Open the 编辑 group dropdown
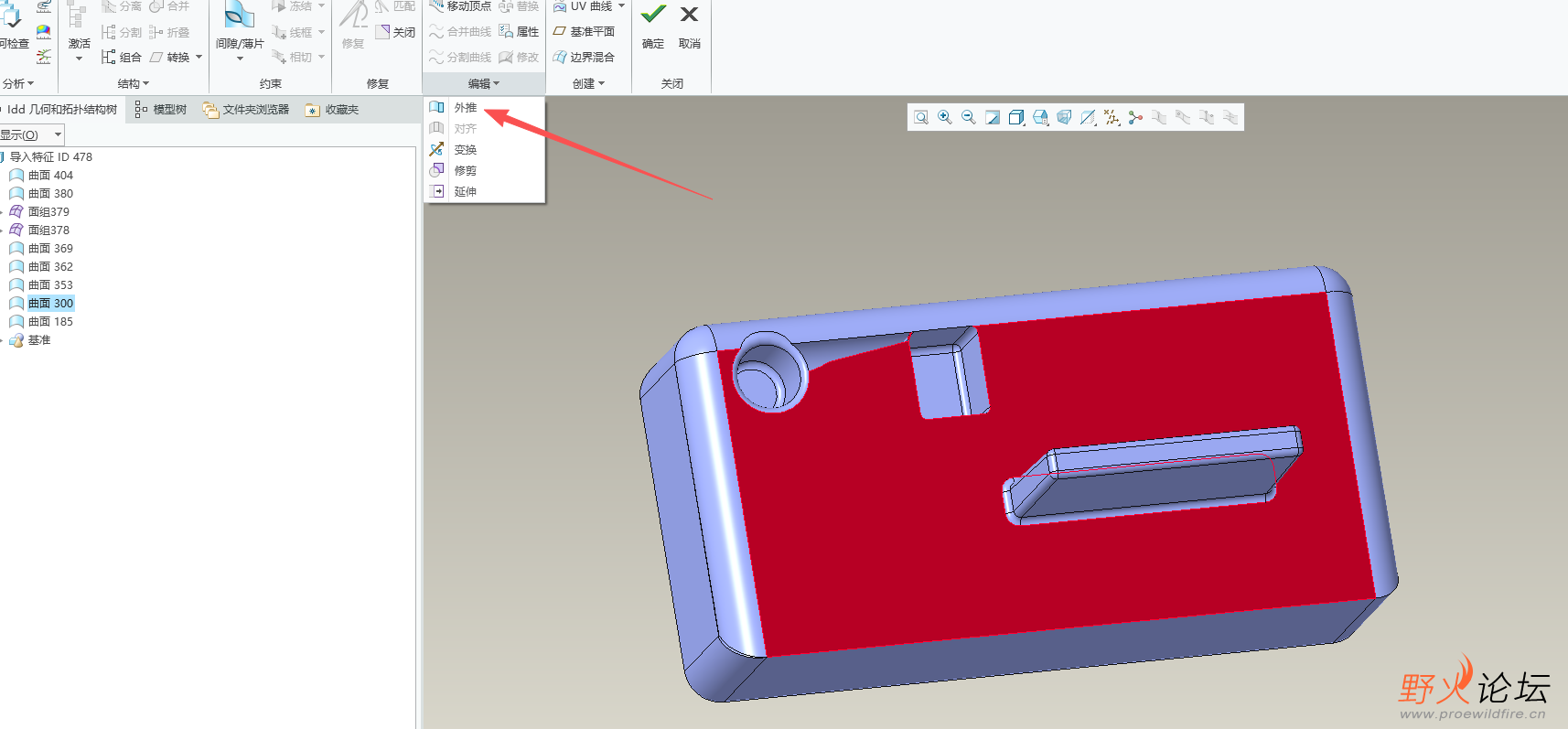Screen dimensions: 1568x729 [484, 83]
